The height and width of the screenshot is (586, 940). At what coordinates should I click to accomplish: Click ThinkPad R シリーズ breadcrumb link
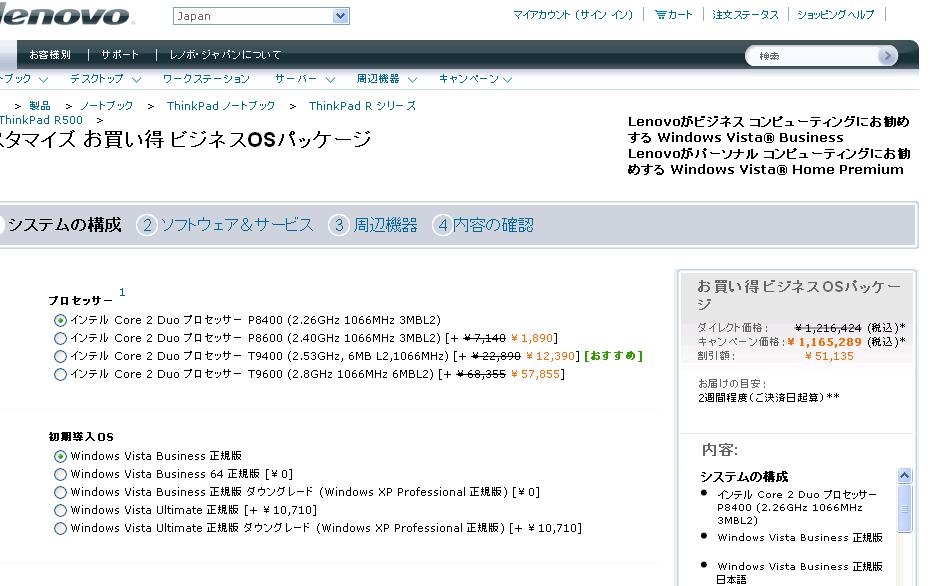coord(362,106)
